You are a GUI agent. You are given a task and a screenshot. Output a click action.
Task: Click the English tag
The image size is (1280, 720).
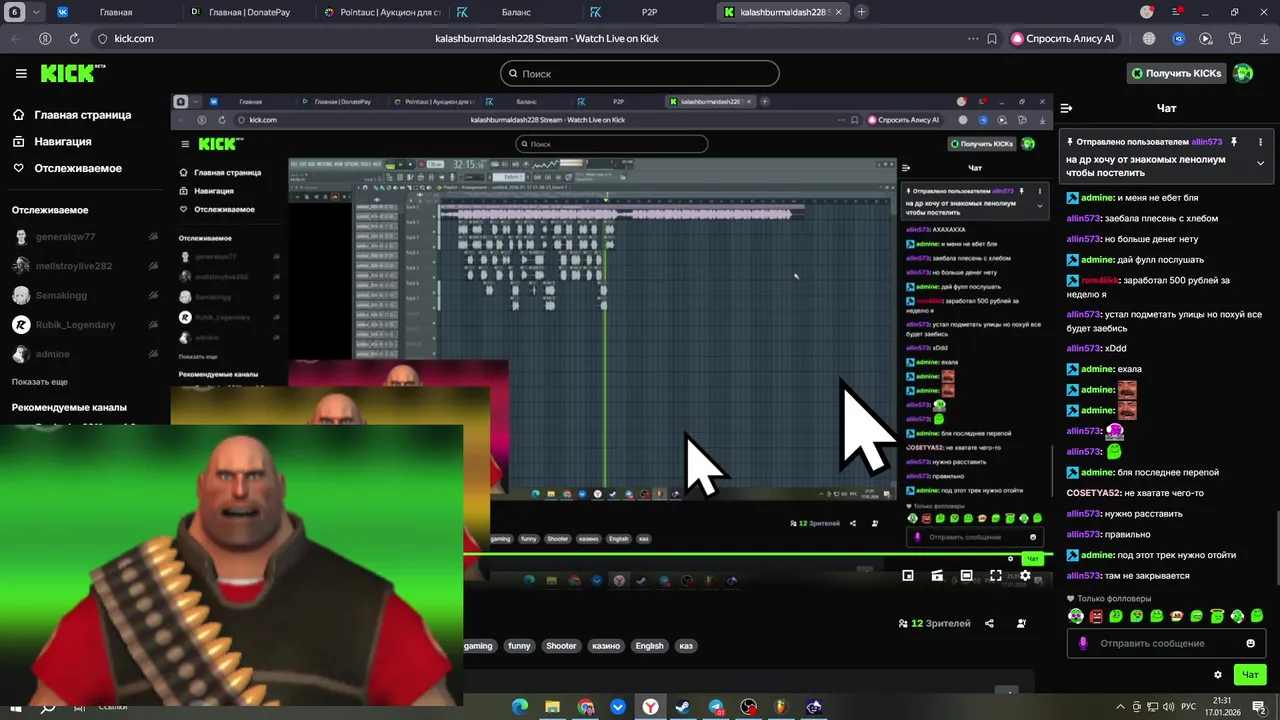pyautogui.click(x=649, y=646)
